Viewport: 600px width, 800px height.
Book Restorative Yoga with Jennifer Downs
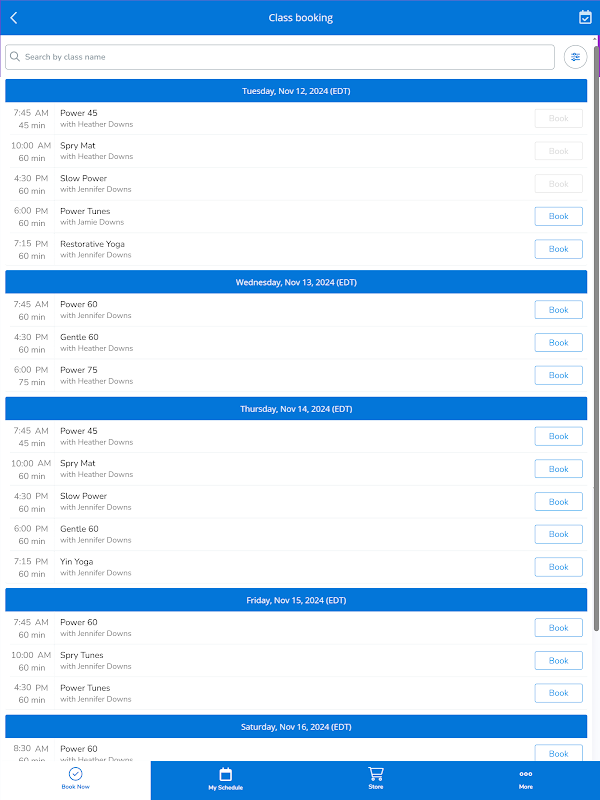[x=558, y=249]
